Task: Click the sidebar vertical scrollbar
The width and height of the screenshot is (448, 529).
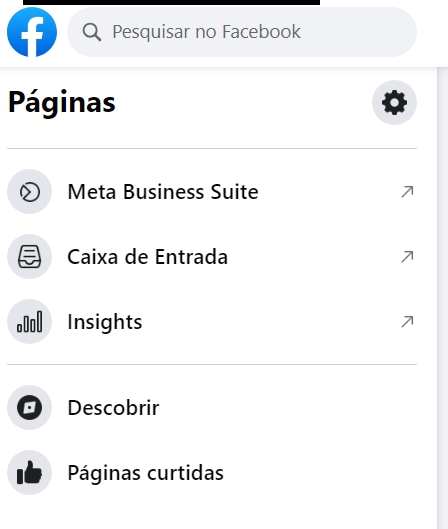Action: tap(442, 298)
